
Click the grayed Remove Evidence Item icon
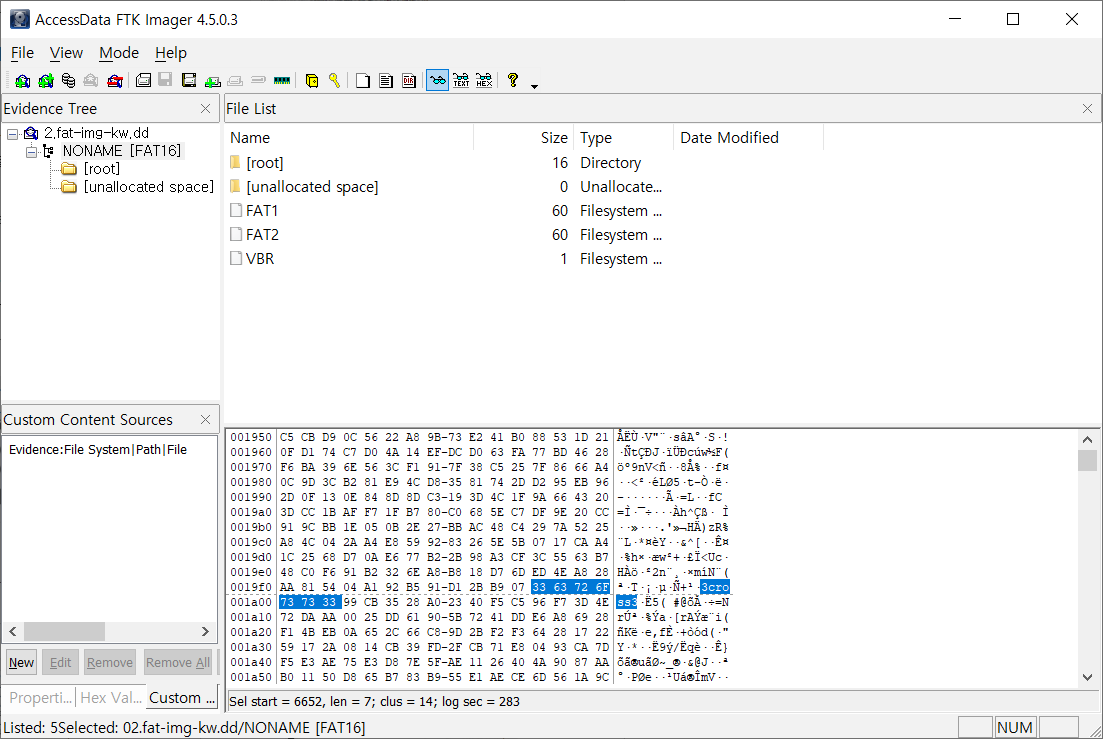click(91, 81)
